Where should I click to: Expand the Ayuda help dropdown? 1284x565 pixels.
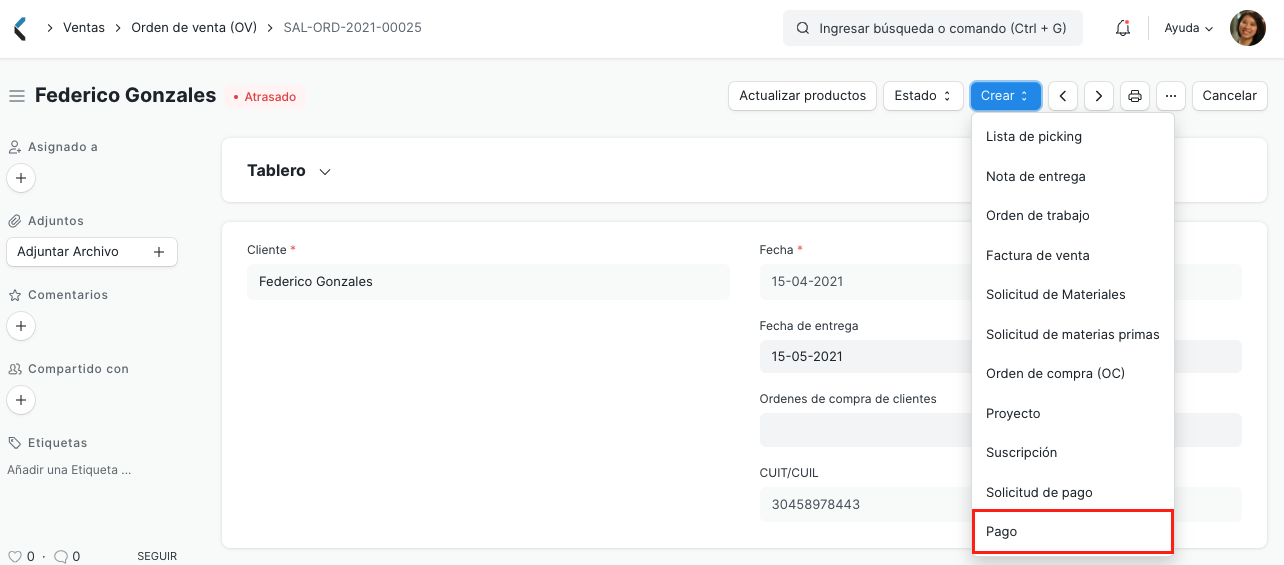tap(1189, 28)
